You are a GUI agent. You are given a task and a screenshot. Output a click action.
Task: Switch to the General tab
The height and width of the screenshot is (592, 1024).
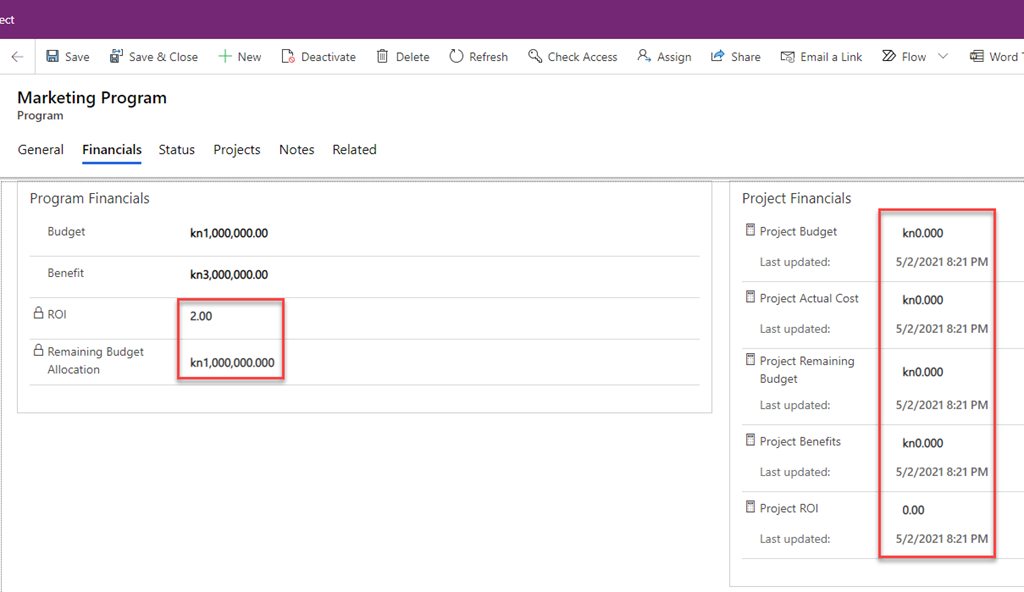(x=41, y=150)
